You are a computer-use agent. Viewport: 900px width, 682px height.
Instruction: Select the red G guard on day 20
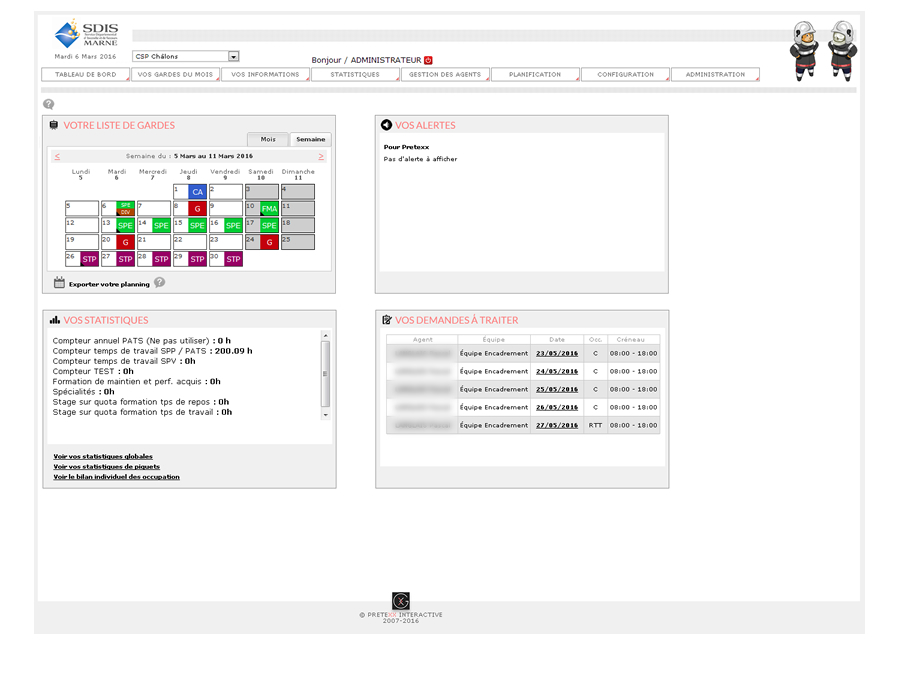(125, 242)
